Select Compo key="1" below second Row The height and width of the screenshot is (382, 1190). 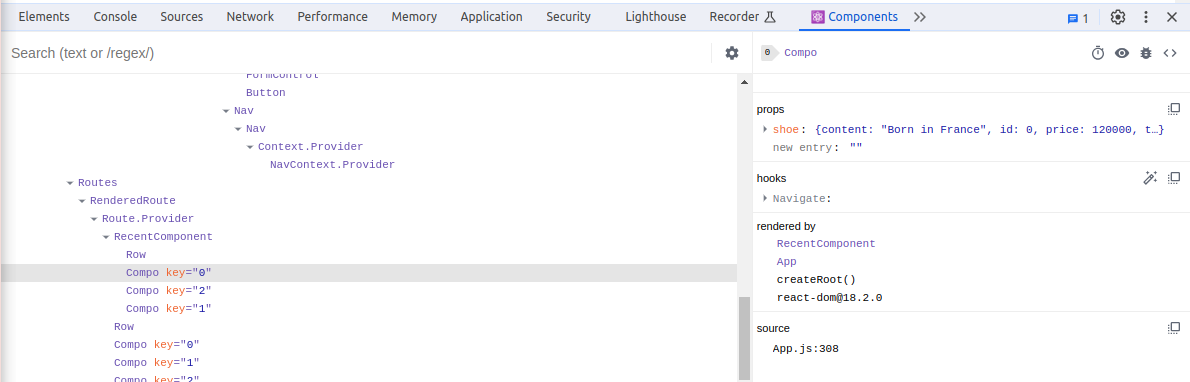pyautogui.click(x=156, y=363)
